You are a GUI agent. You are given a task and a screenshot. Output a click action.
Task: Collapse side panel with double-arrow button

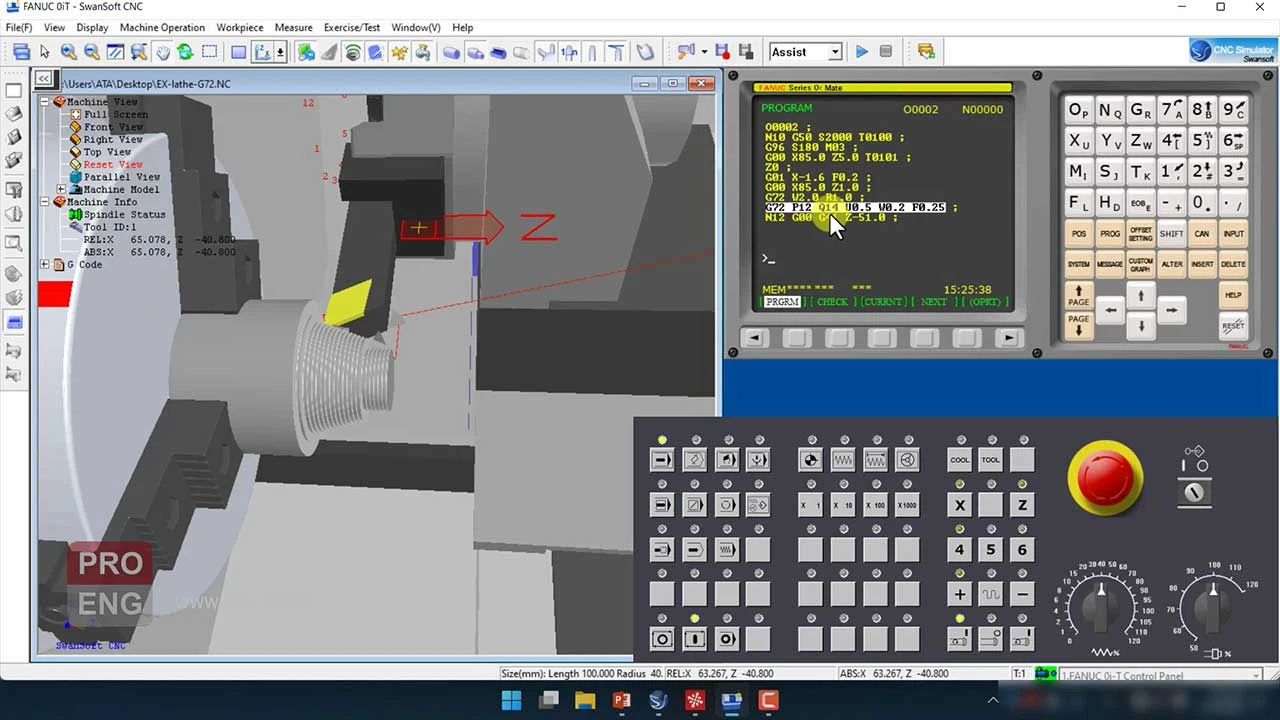point(44,79)
